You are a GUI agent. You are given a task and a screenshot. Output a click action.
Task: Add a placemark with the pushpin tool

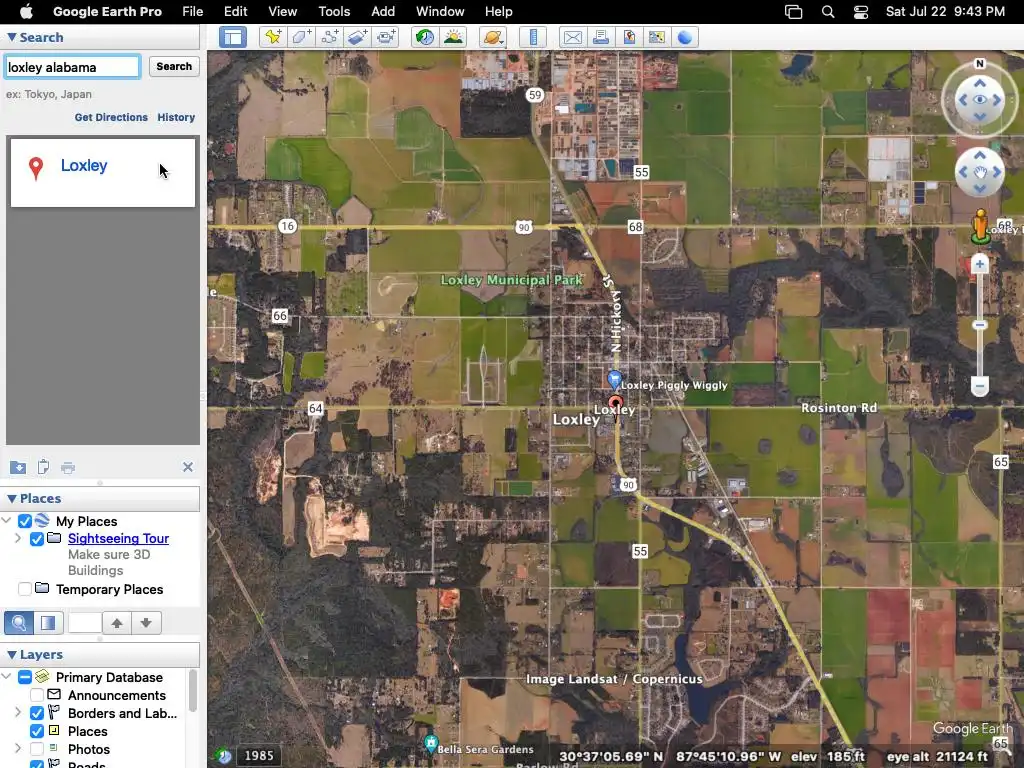tap(273, 37)
